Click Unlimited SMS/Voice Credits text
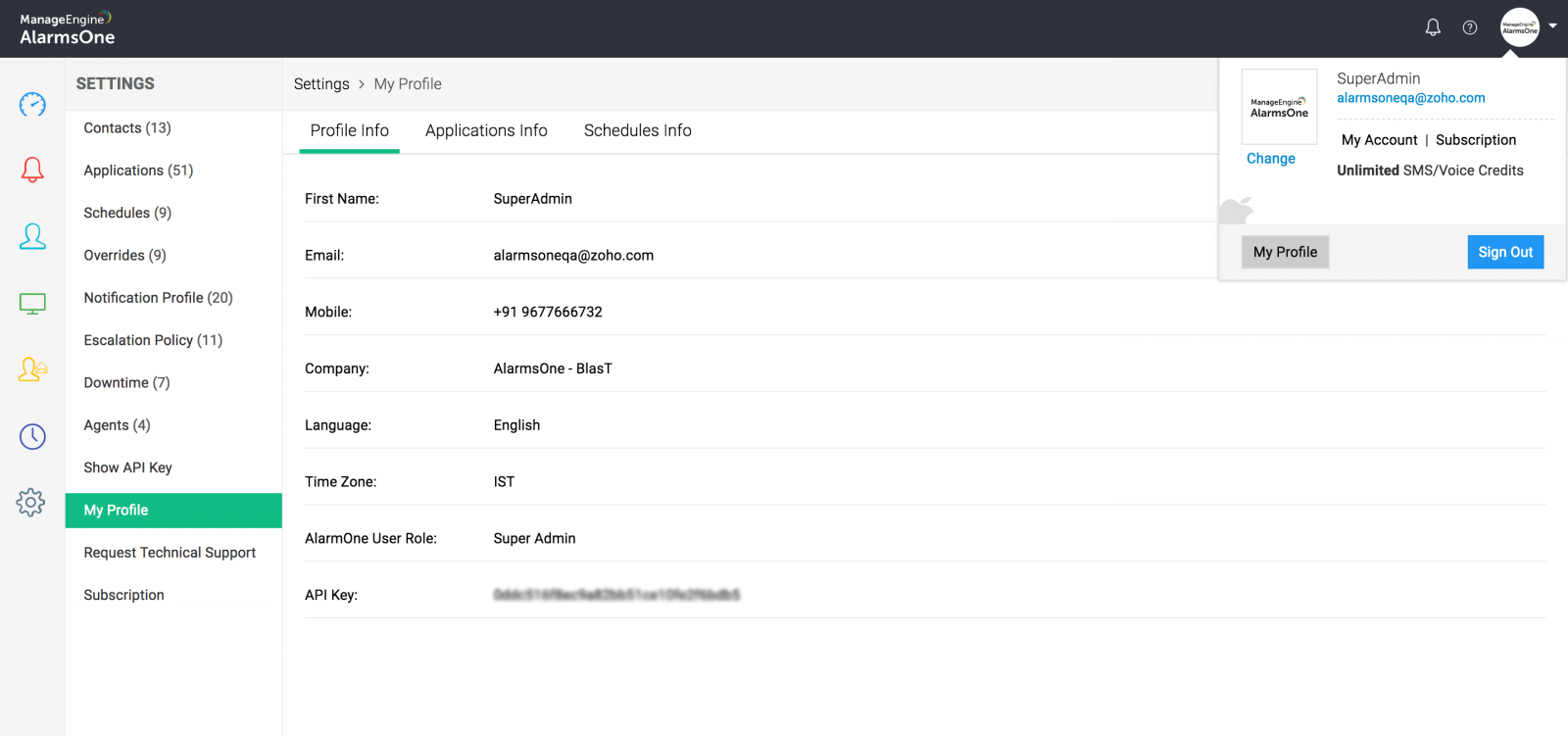Screen dimensions: 1568x736 click(x=1430, y=171)
